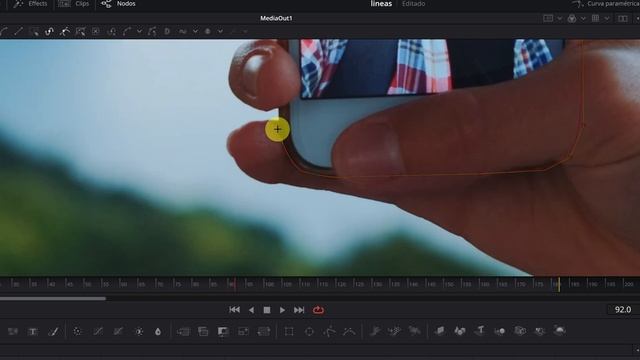Pick the select-points polyline tool

pos(34,31)
